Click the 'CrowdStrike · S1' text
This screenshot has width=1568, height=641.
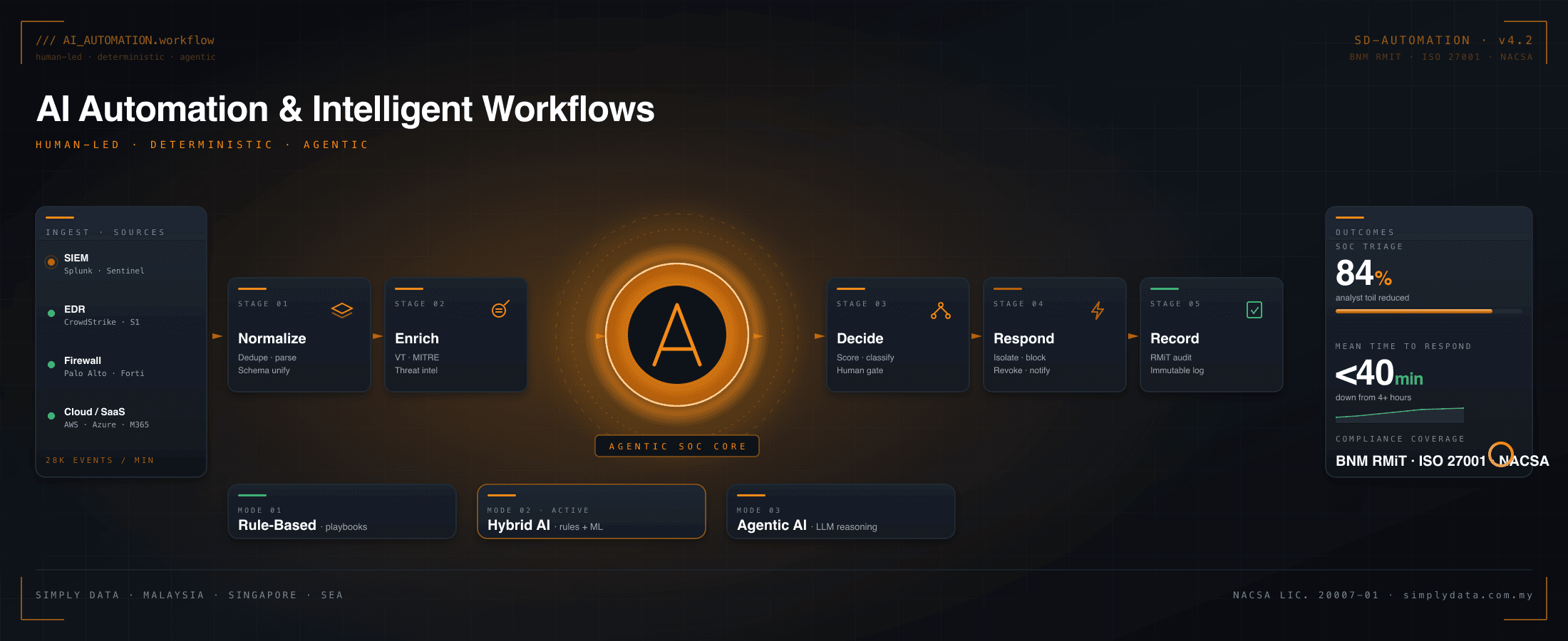click(x=102, y=322)
